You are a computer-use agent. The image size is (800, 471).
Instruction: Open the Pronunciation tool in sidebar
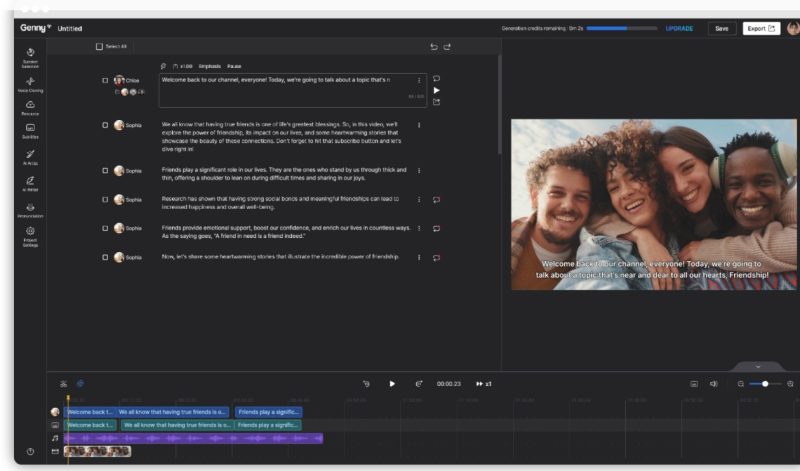click(x=30, y=208)
